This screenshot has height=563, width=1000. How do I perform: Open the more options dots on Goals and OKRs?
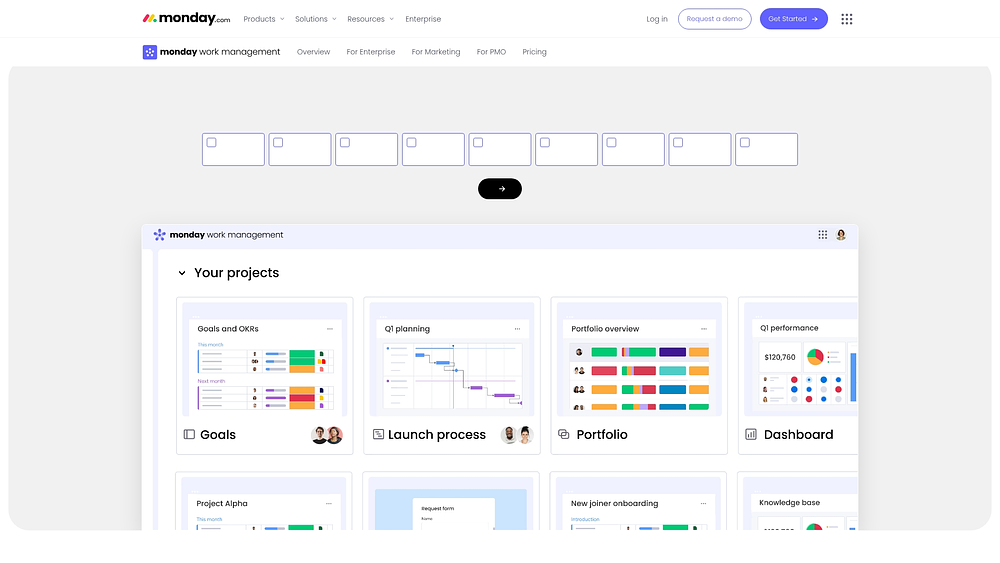click(330, 329)
